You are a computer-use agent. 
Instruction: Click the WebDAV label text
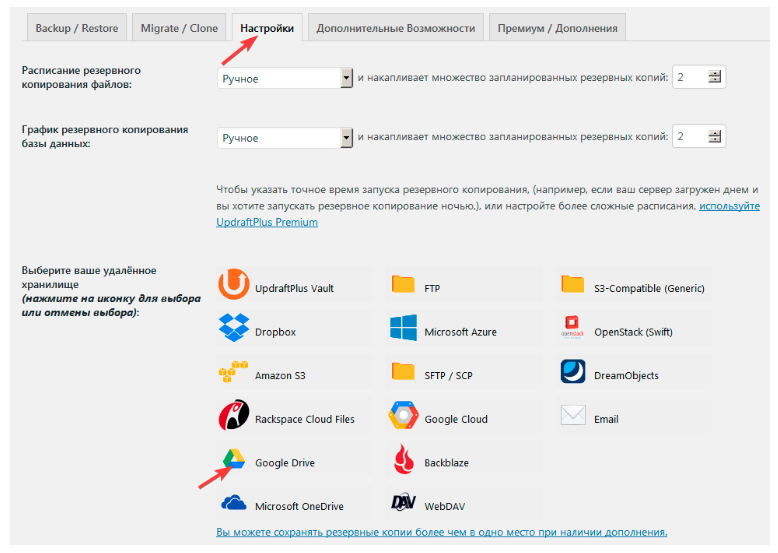point(445,506)
